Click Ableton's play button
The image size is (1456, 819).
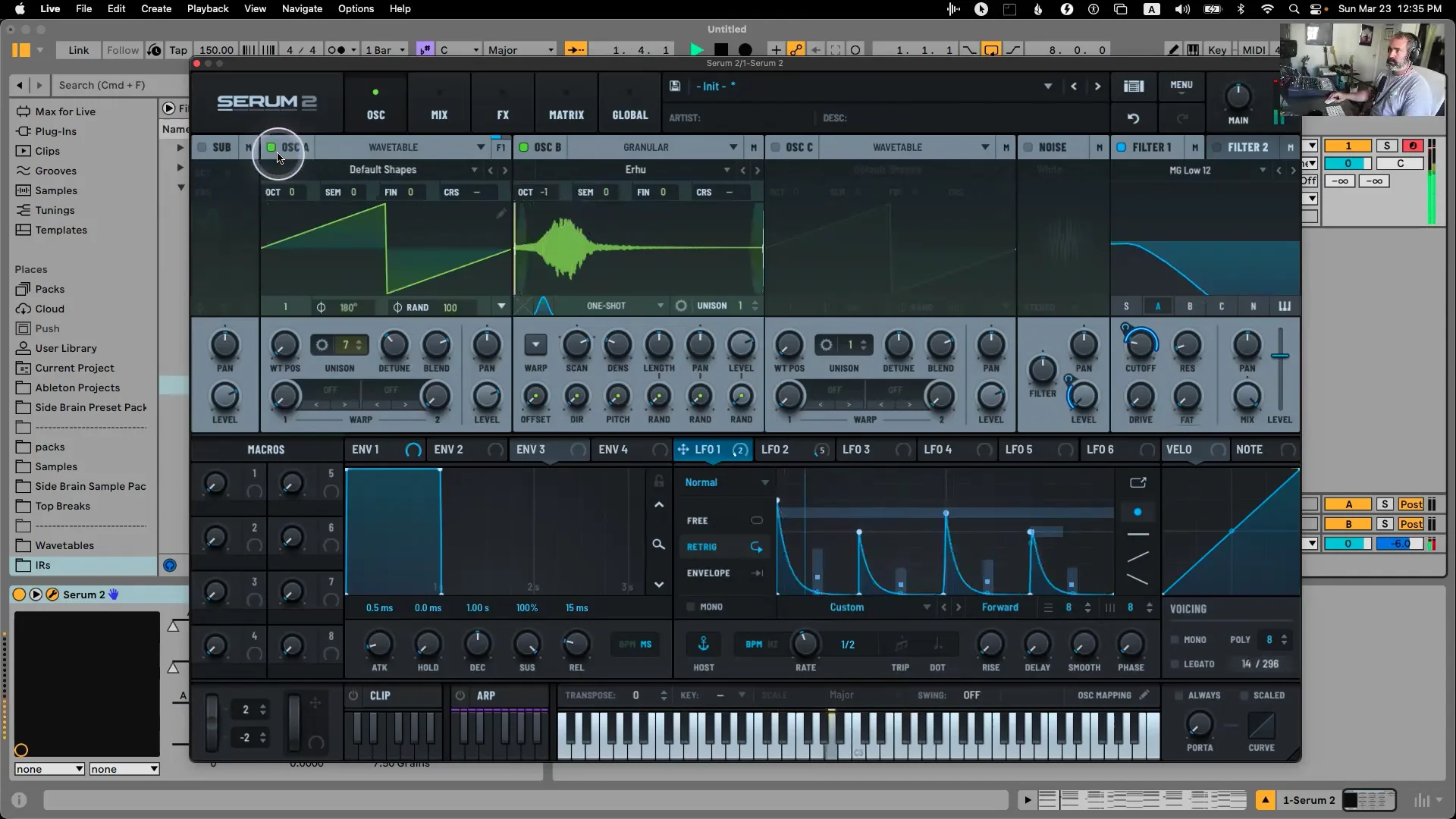696,50
